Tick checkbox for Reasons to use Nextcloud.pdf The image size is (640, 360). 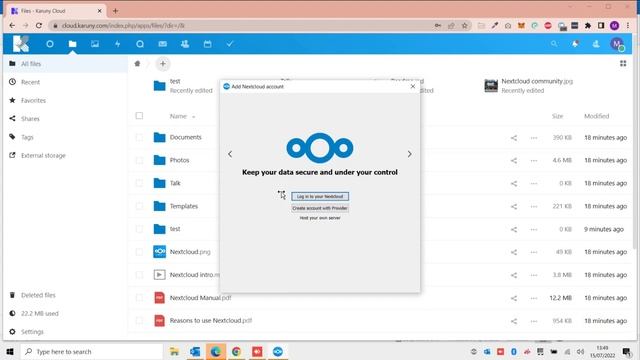(x=139, y=321)
